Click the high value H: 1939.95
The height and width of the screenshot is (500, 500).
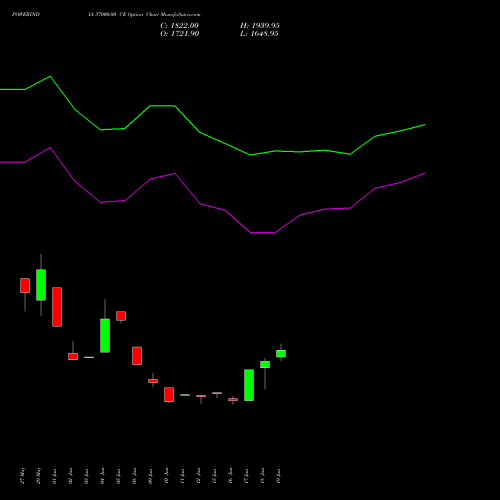click(x=260, y=26)
